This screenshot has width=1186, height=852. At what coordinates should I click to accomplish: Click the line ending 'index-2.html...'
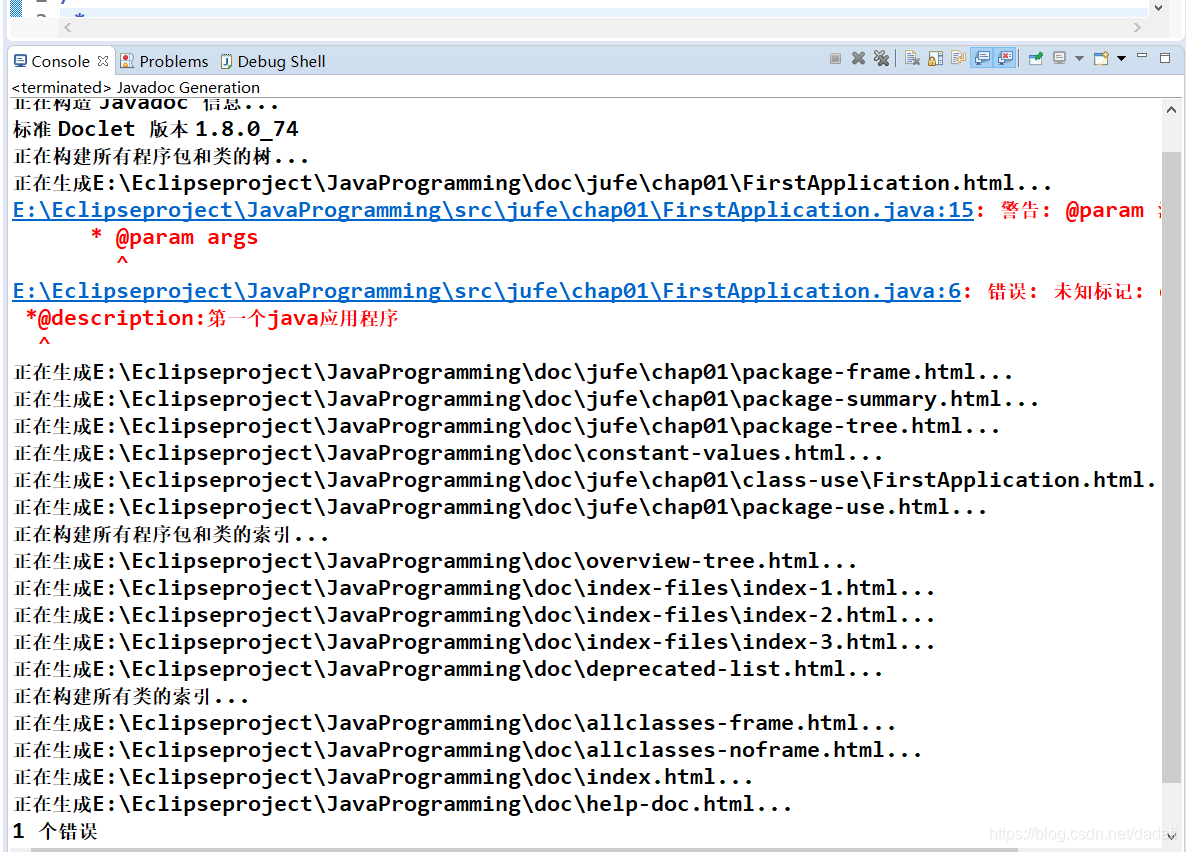[474, 615]
